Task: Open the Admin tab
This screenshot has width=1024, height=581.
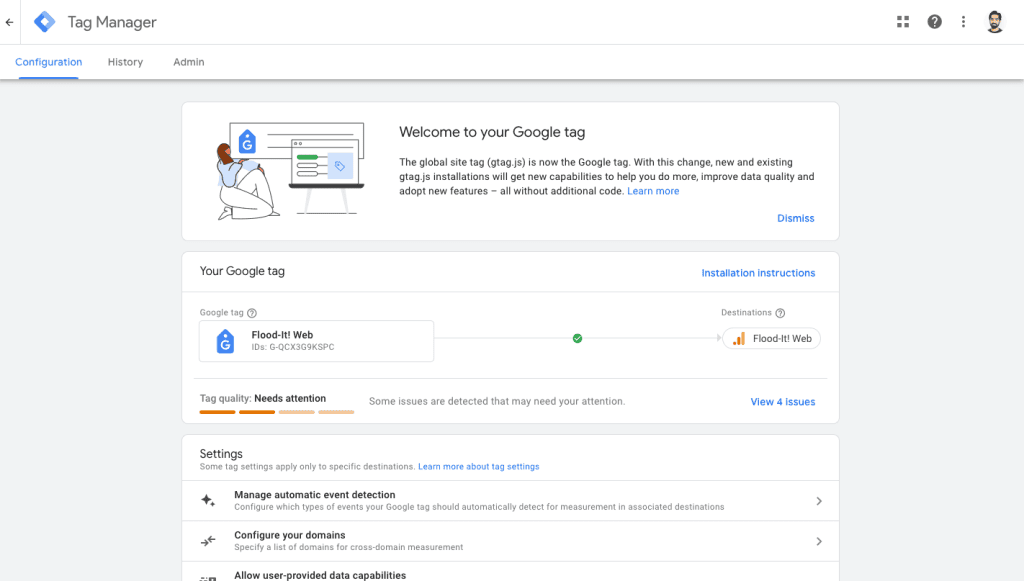Action: click(188, 61)
